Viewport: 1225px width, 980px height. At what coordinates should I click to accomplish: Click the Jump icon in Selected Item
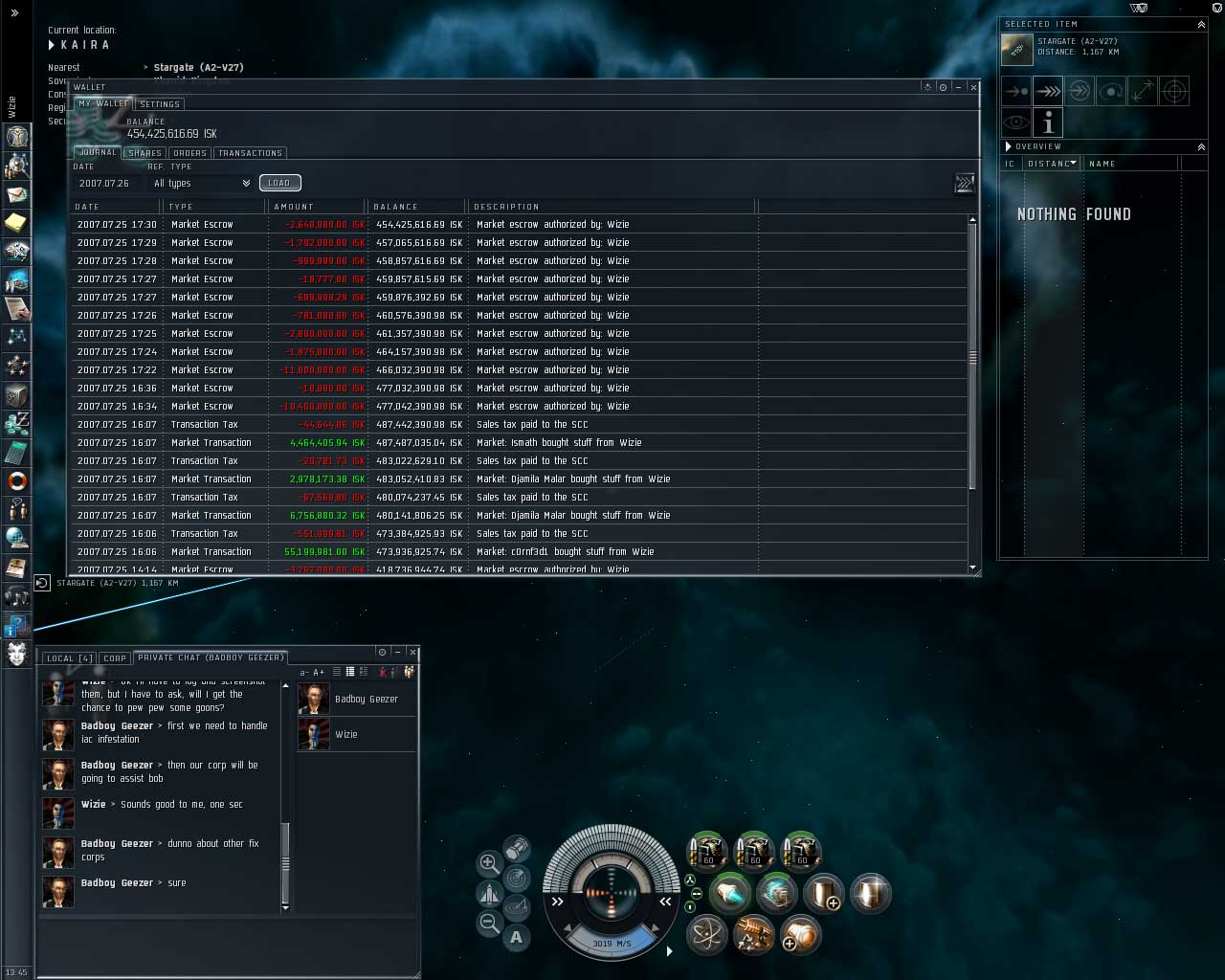pos(1080,91)
